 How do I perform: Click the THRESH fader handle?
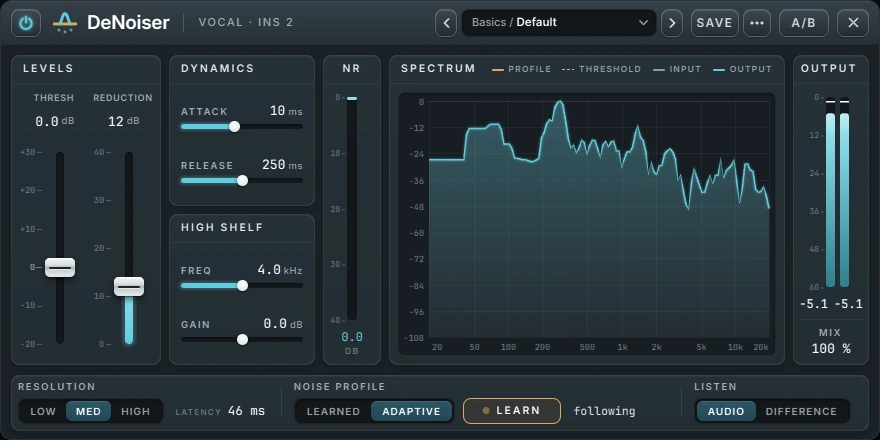point(60,268)
